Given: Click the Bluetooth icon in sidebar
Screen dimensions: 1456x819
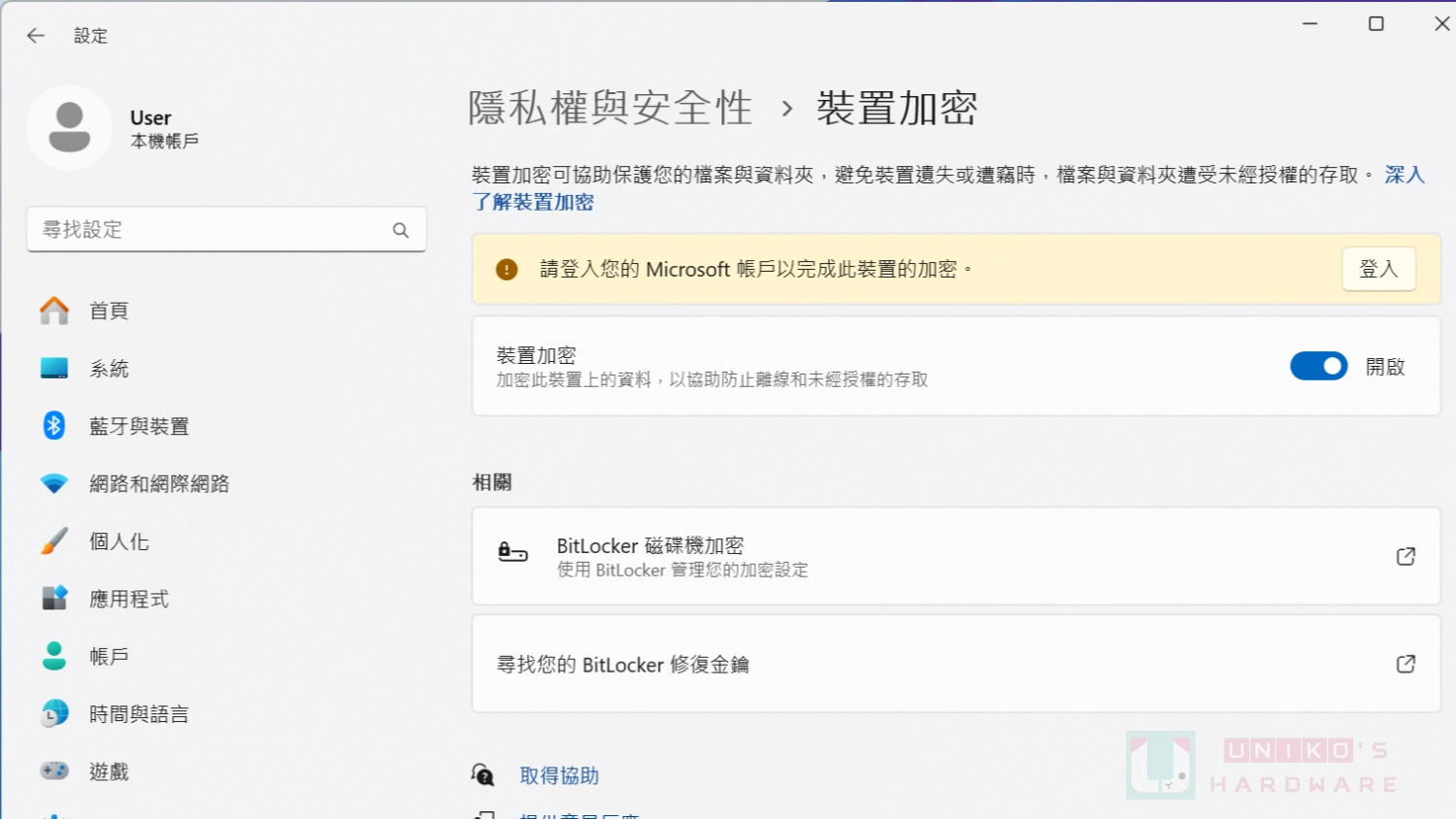Looking at the screenshot, I should (54, 425).
